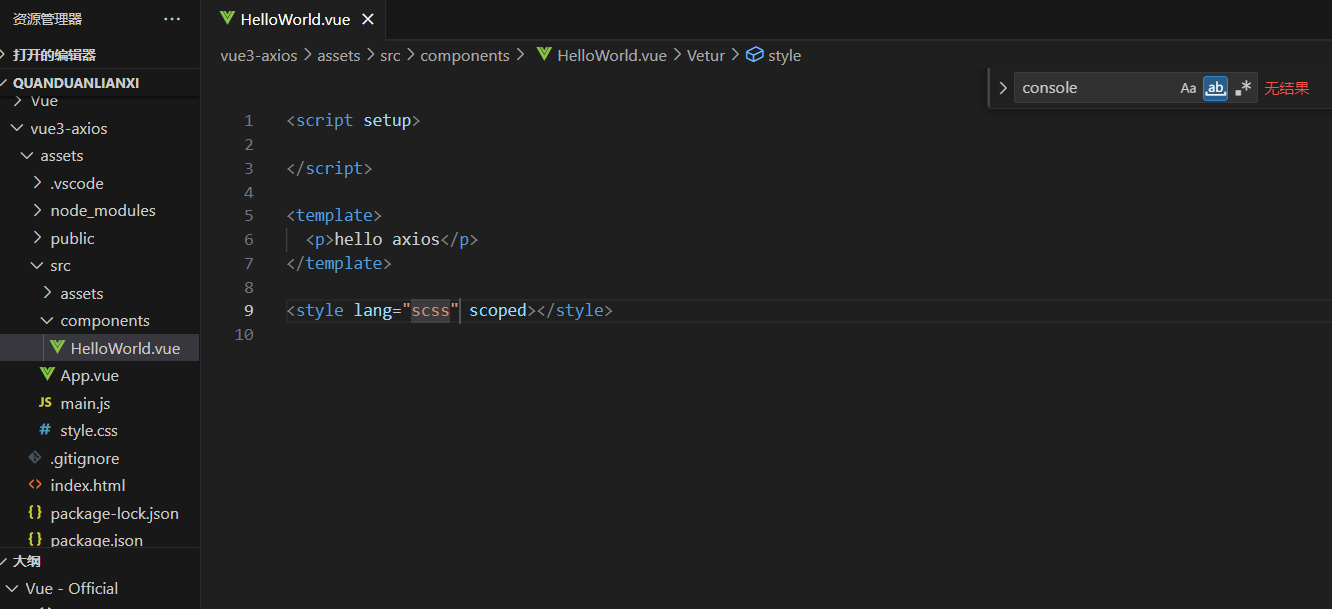Select the HelloWorld.vue editor tab

[x=295, y=19]
